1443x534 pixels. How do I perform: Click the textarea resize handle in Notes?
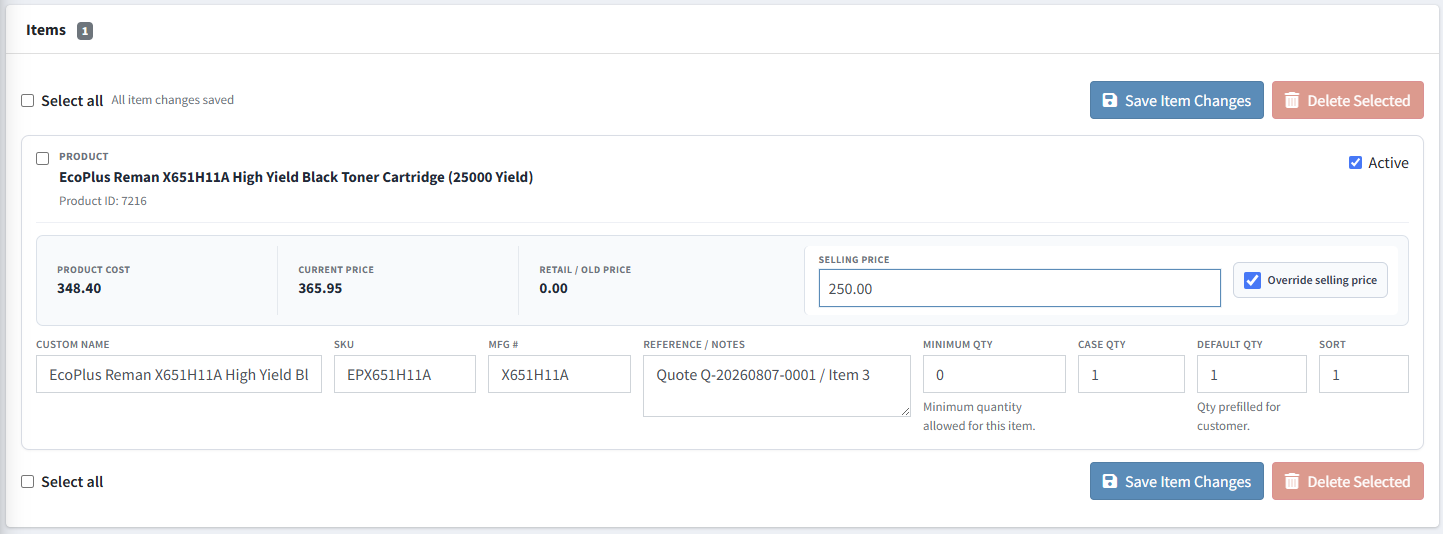tap(904, 410)
